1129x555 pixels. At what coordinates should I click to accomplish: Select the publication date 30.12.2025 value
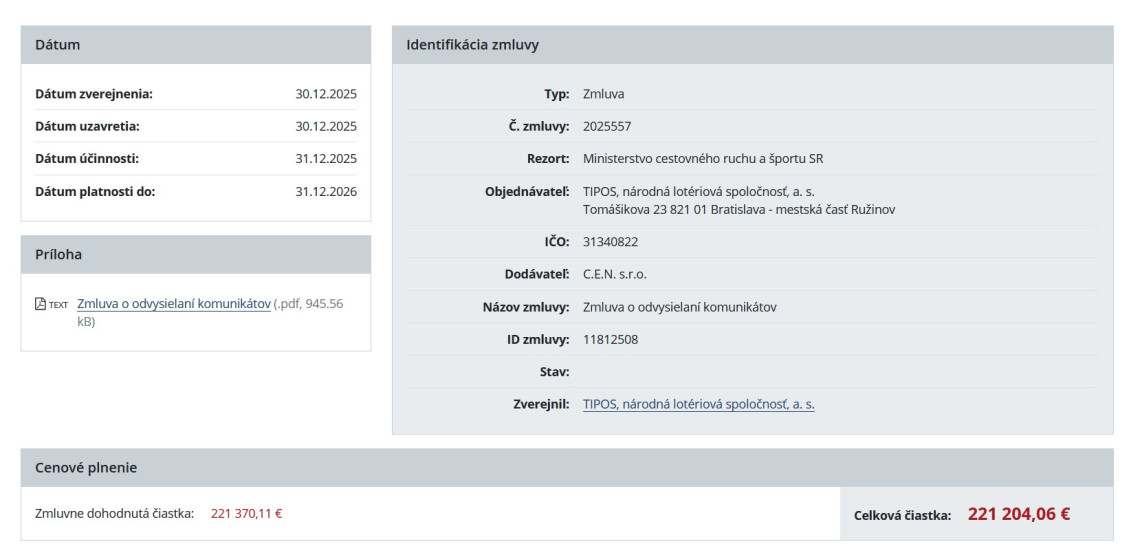[x=325, y=94]
